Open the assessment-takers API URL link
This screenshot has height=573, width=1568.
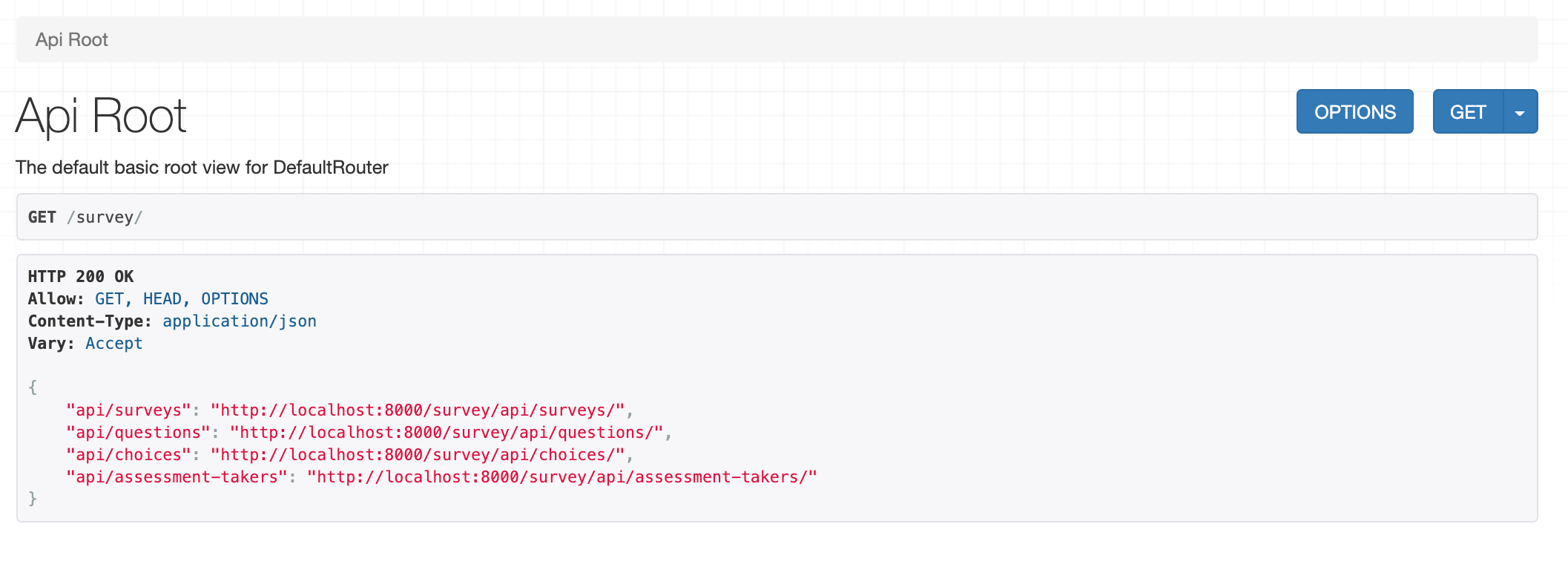tap(562, 477)
